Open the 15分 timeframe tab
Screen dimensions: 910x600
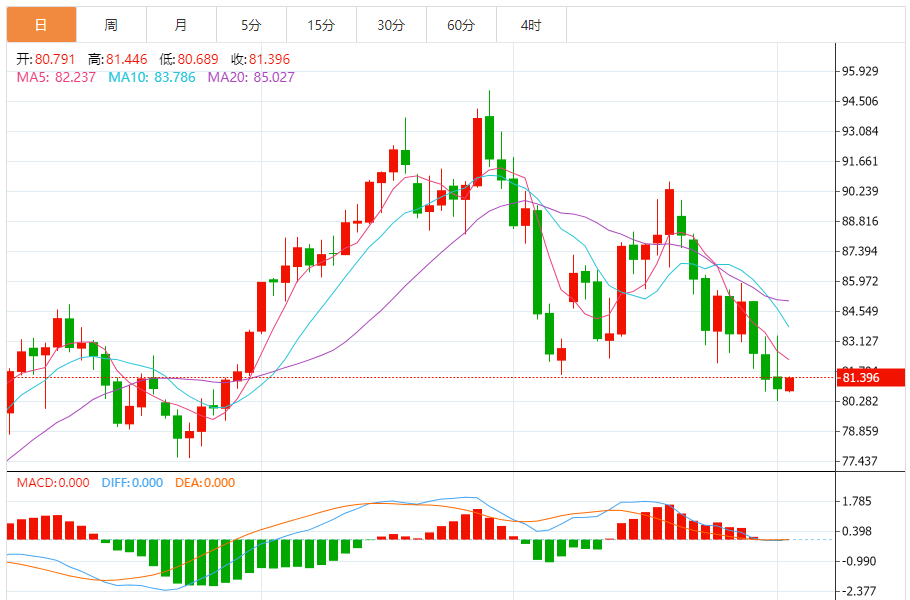pos(321,25)
